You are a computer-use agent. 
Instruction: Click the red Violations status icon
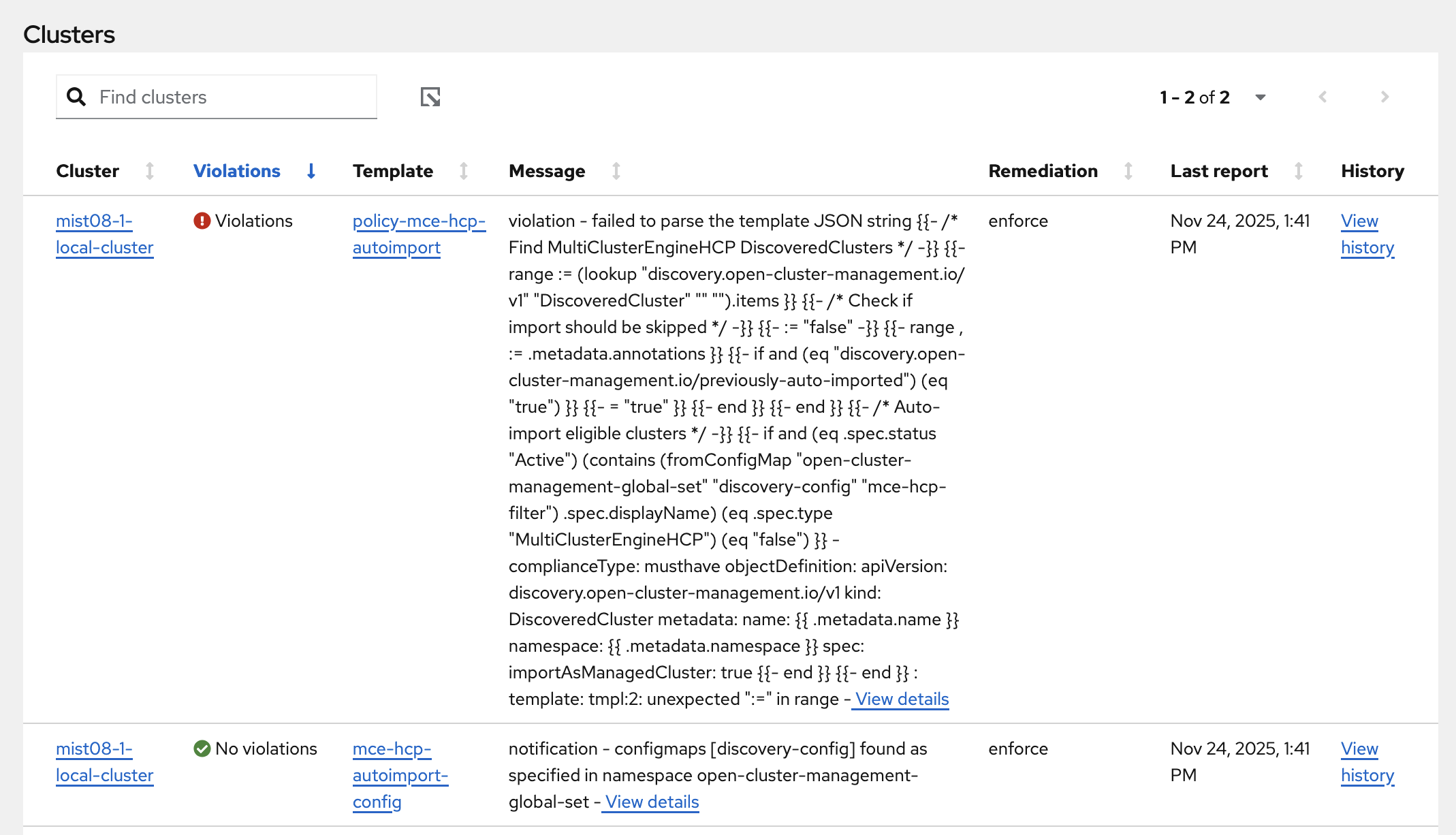(x=202, y=221)
